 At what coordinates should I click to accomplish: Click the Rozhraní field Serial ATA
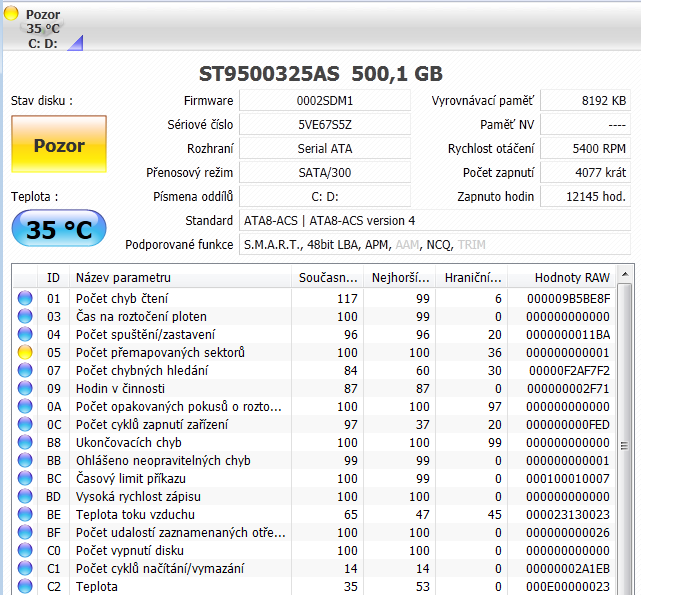(x=325, y=148)
